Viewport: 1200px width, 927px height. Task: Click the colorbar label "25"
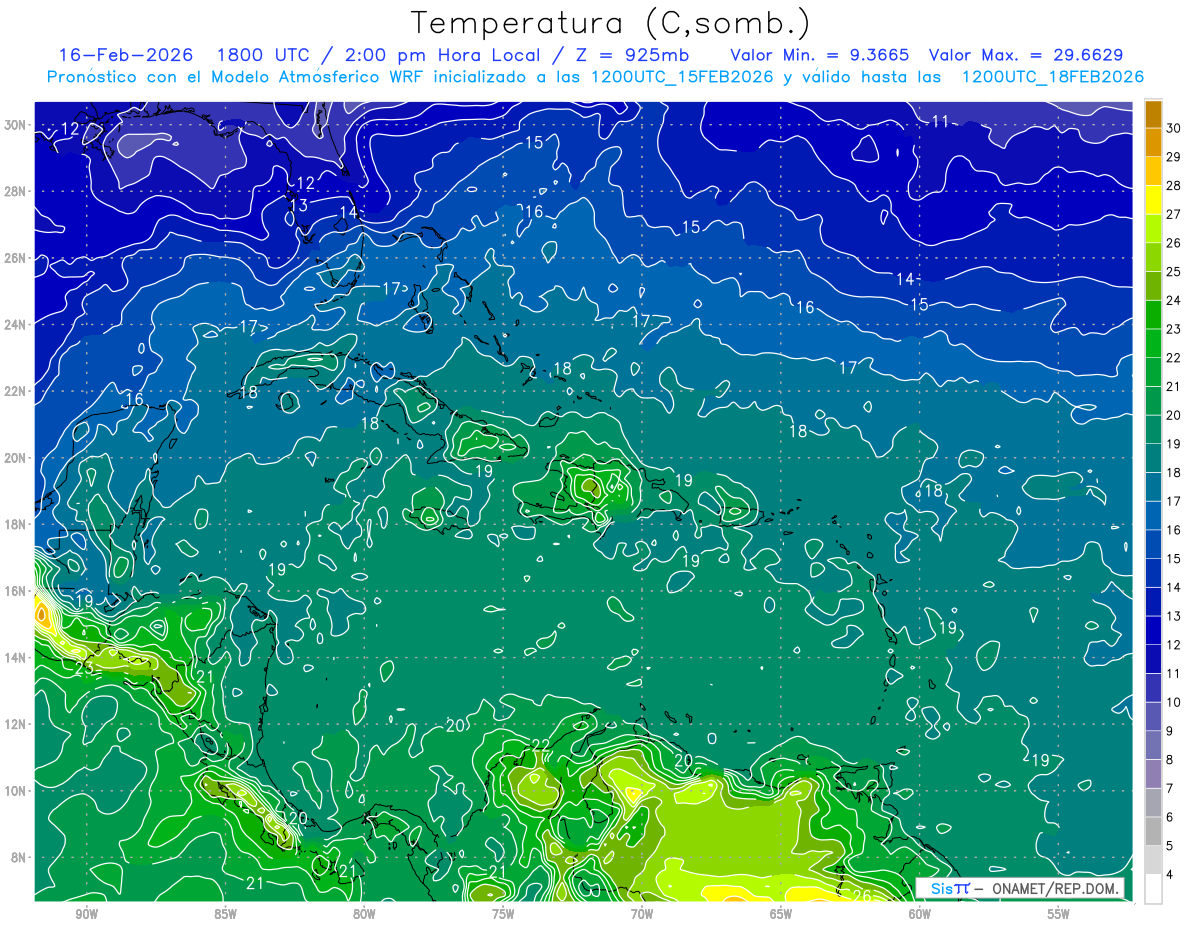coord(1173,272)
